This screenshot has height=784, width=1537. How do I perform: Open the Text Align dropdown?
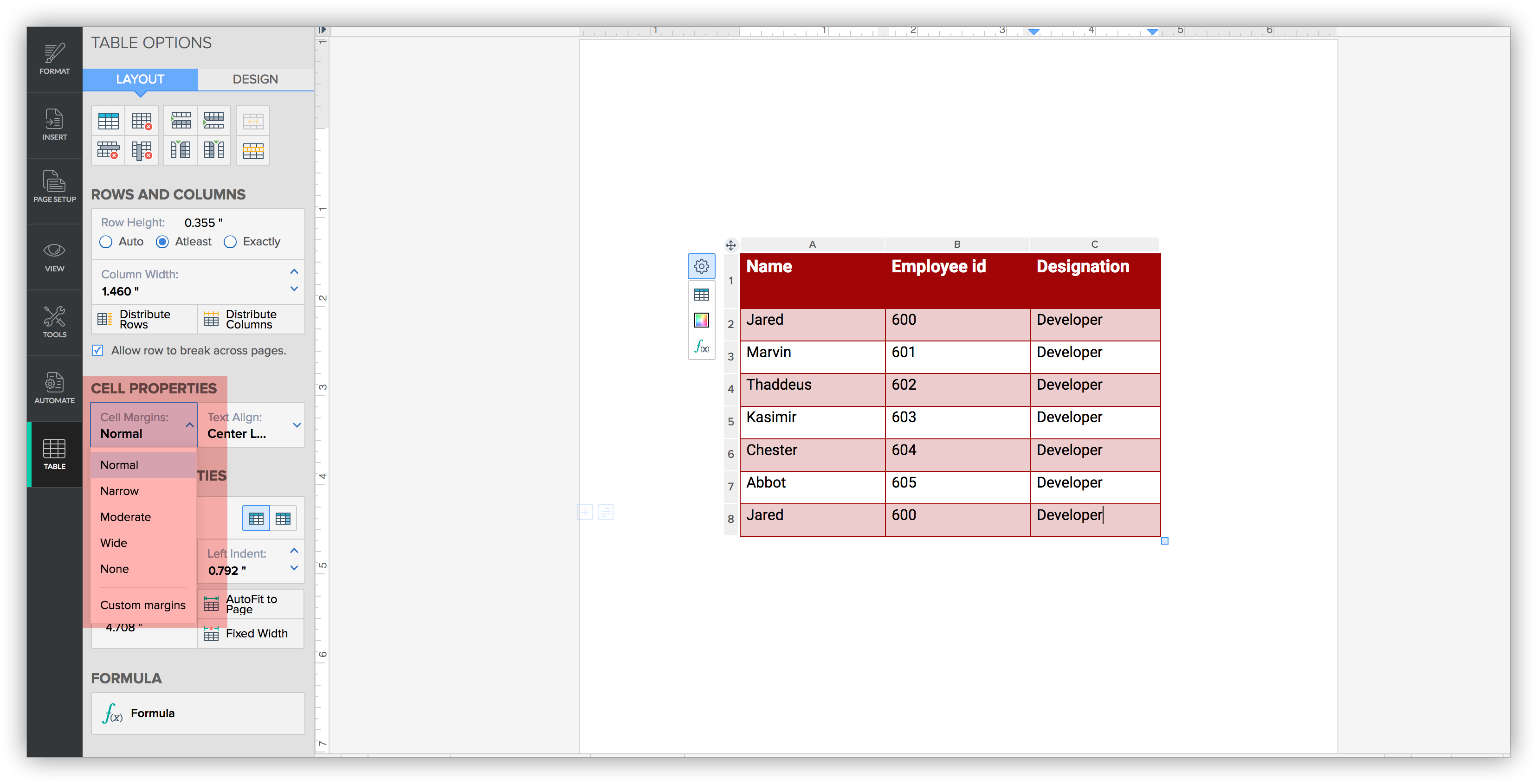click(x=251, y=425)
